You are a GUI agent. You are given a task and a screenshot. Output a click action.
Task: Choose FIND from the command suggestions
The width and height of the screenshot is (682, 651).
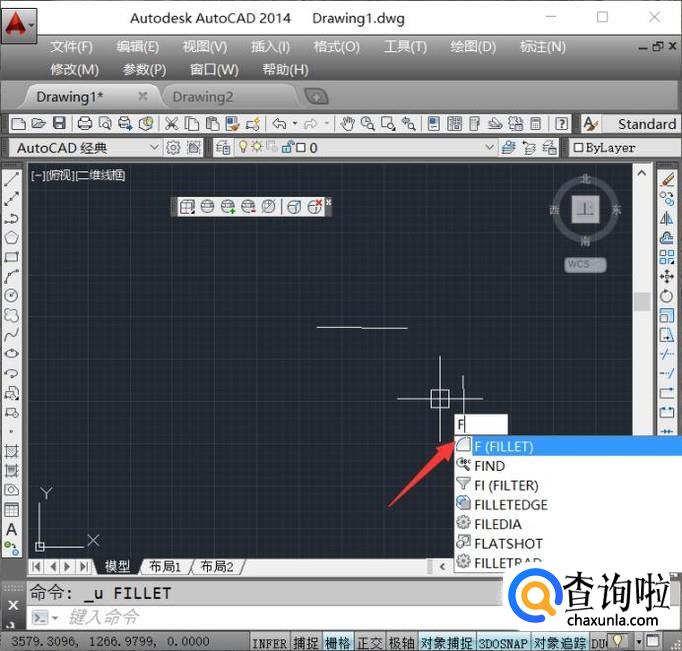(x=490, y=466)
